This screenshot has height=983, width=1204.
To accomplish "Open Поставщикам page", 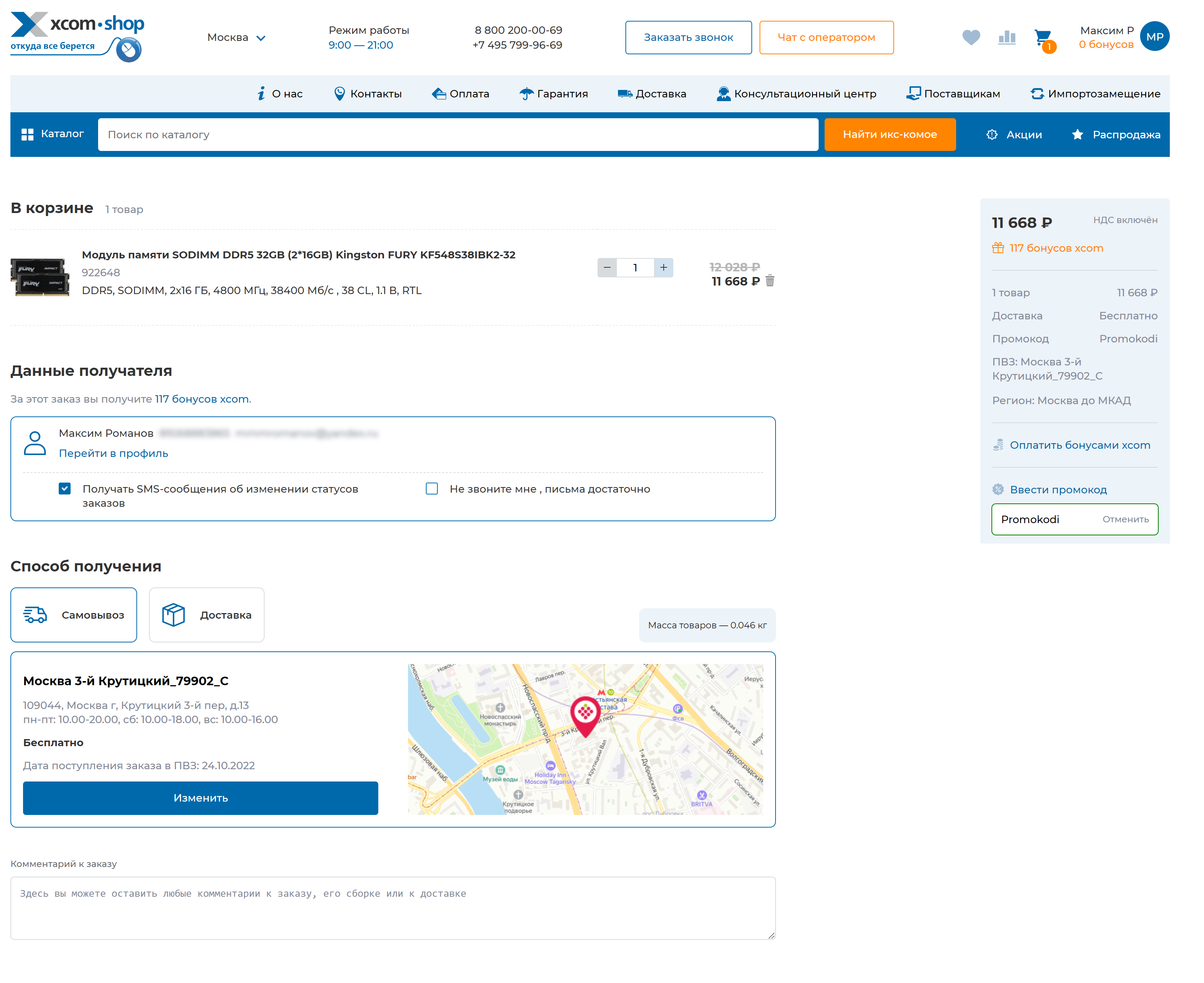I will (953, 93).
